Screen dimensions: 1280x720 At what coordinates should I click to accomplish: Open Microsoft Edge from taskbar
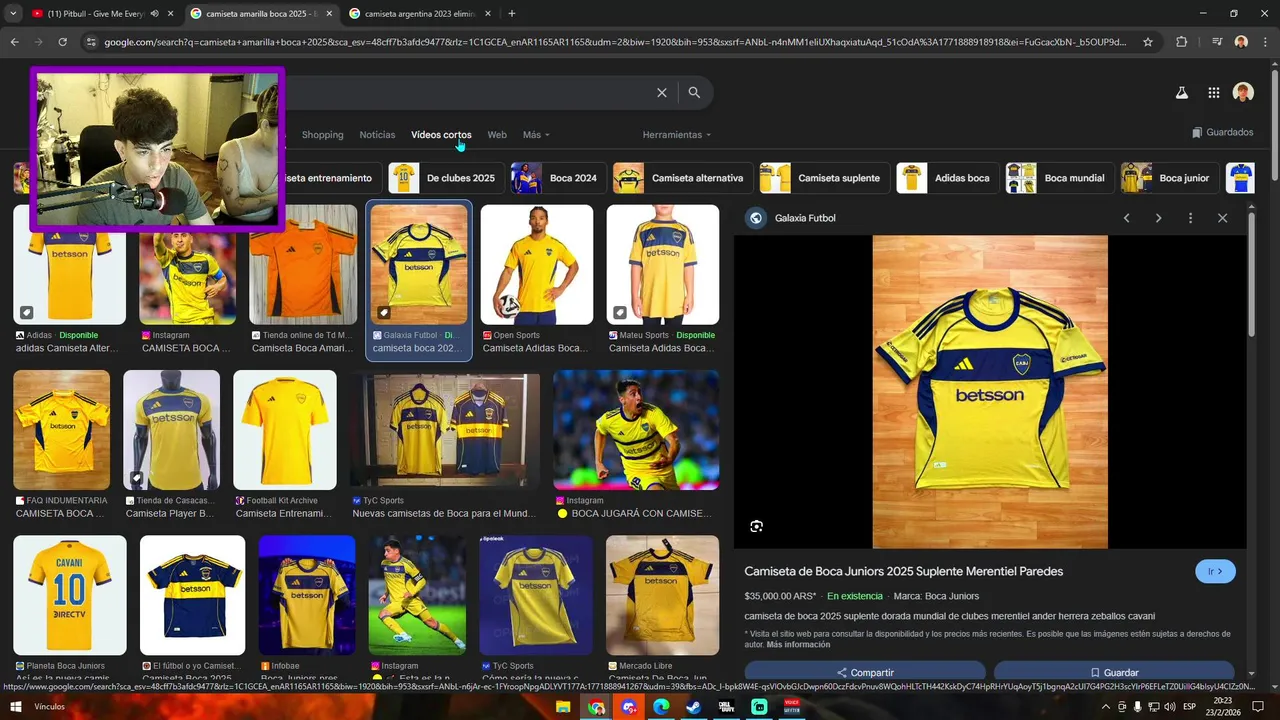click(661, 707)
